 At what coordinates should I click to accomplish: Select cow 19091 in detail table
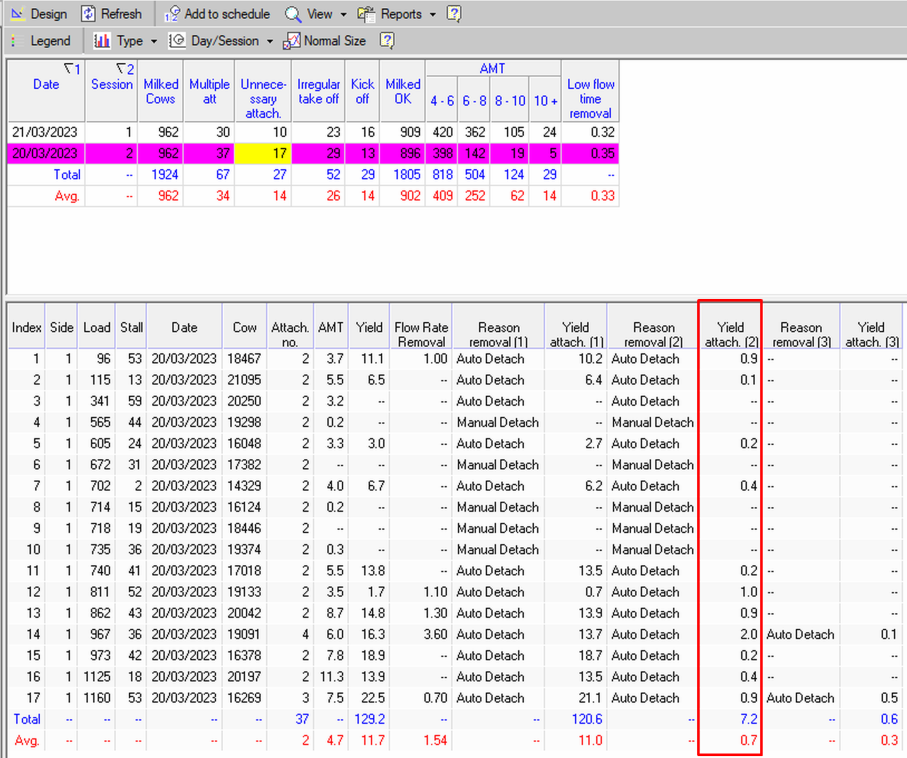[246, 634]
